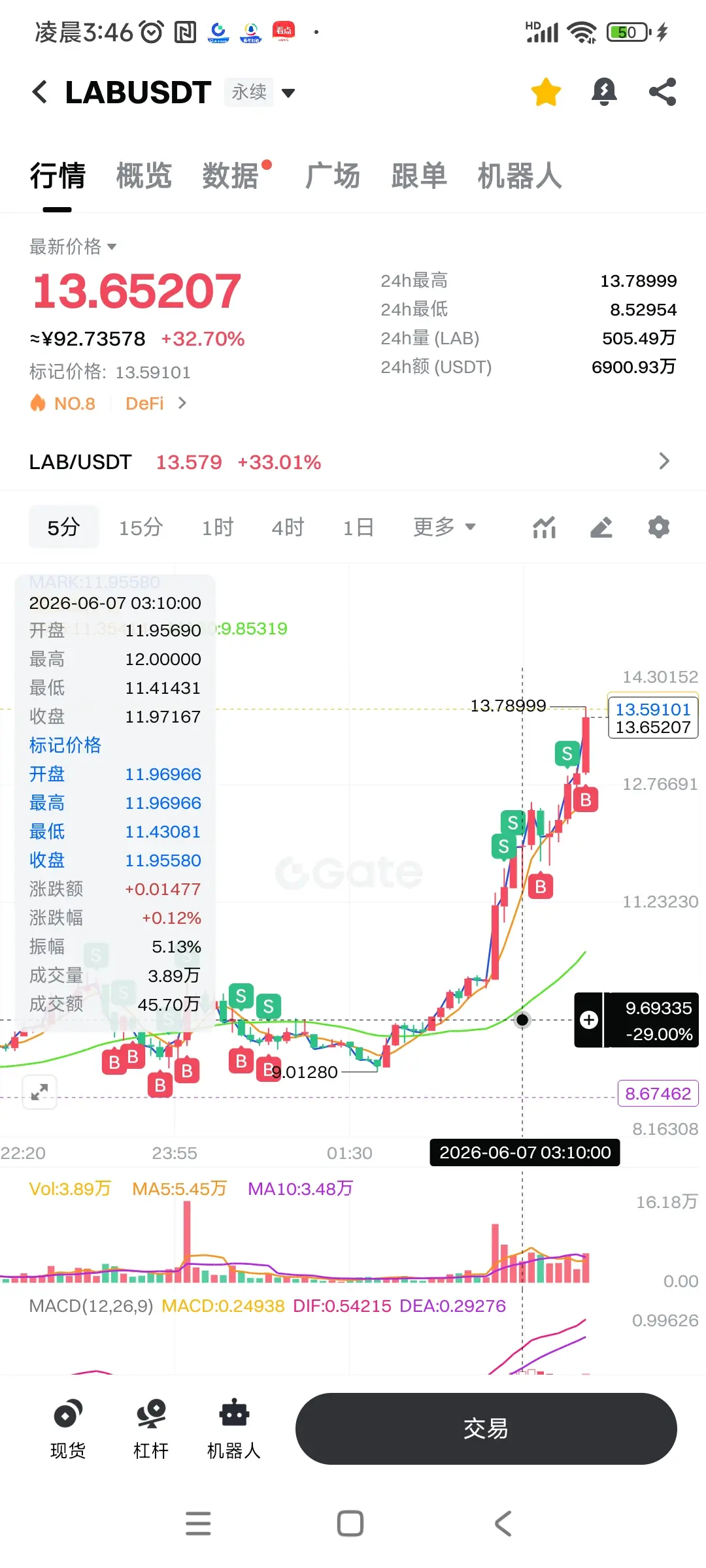Tap the MA5:5.45万 label
Screen dimensions: 706x1568
pos(179,1188)
